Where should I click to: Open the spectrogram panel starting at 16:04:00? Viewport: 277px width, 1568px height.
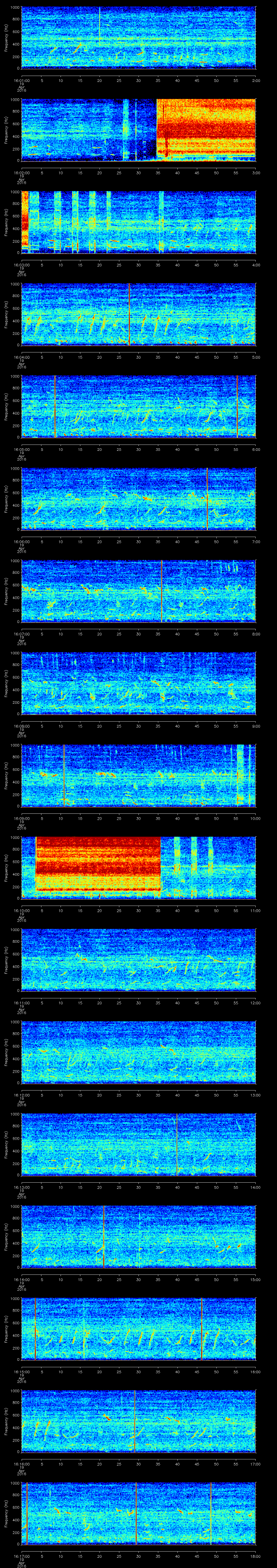138,315
